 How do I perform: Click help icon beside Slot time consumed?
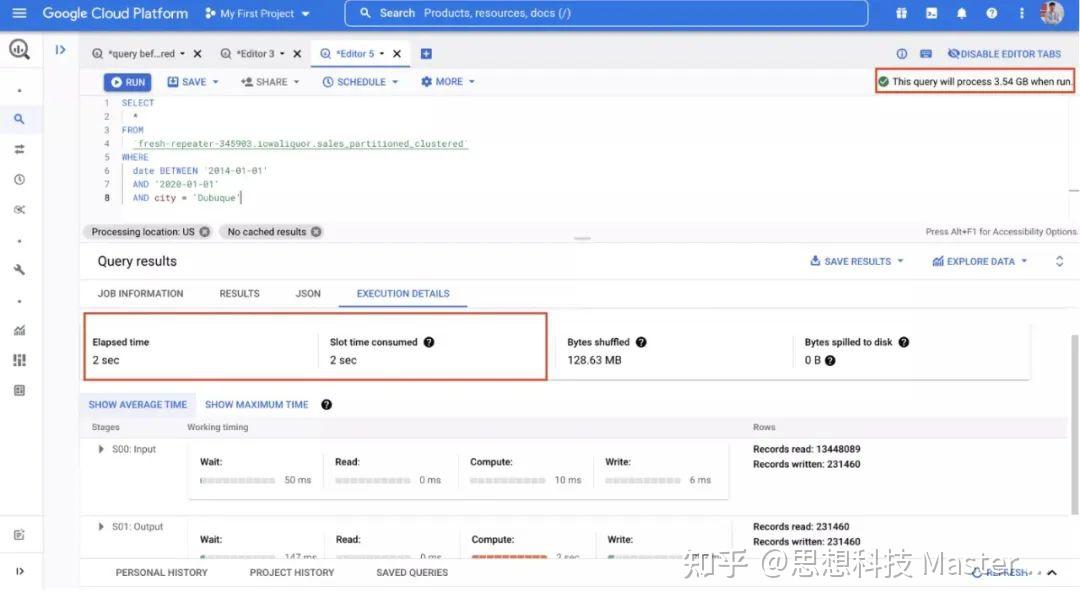point(429,342)
